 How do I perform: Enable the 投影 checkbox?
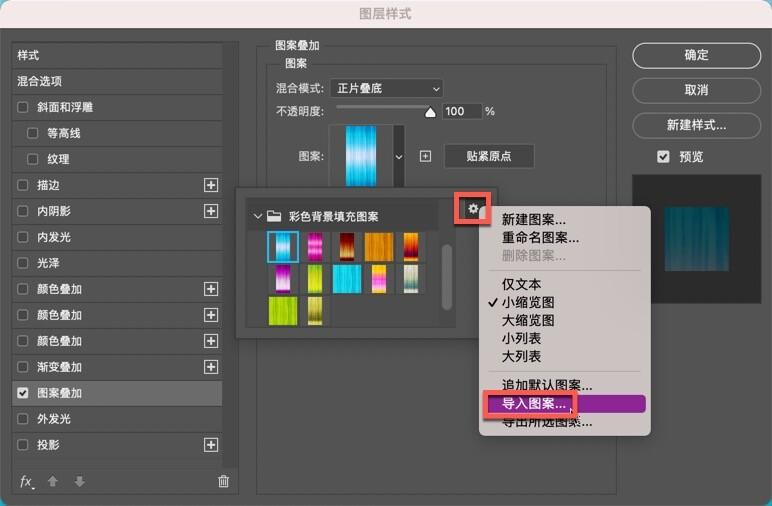pyautogui.click(x=23, y=445)
